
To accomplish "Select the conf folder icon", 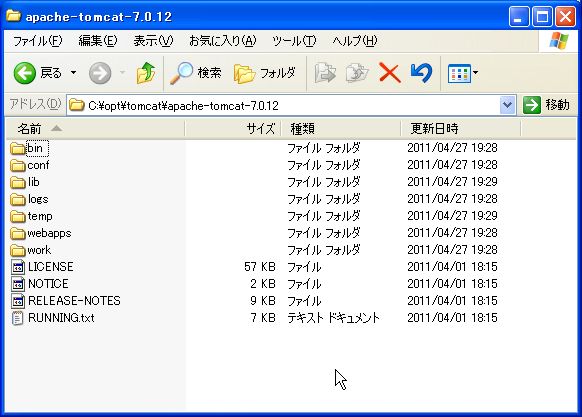I will click(x=17, y=165).
